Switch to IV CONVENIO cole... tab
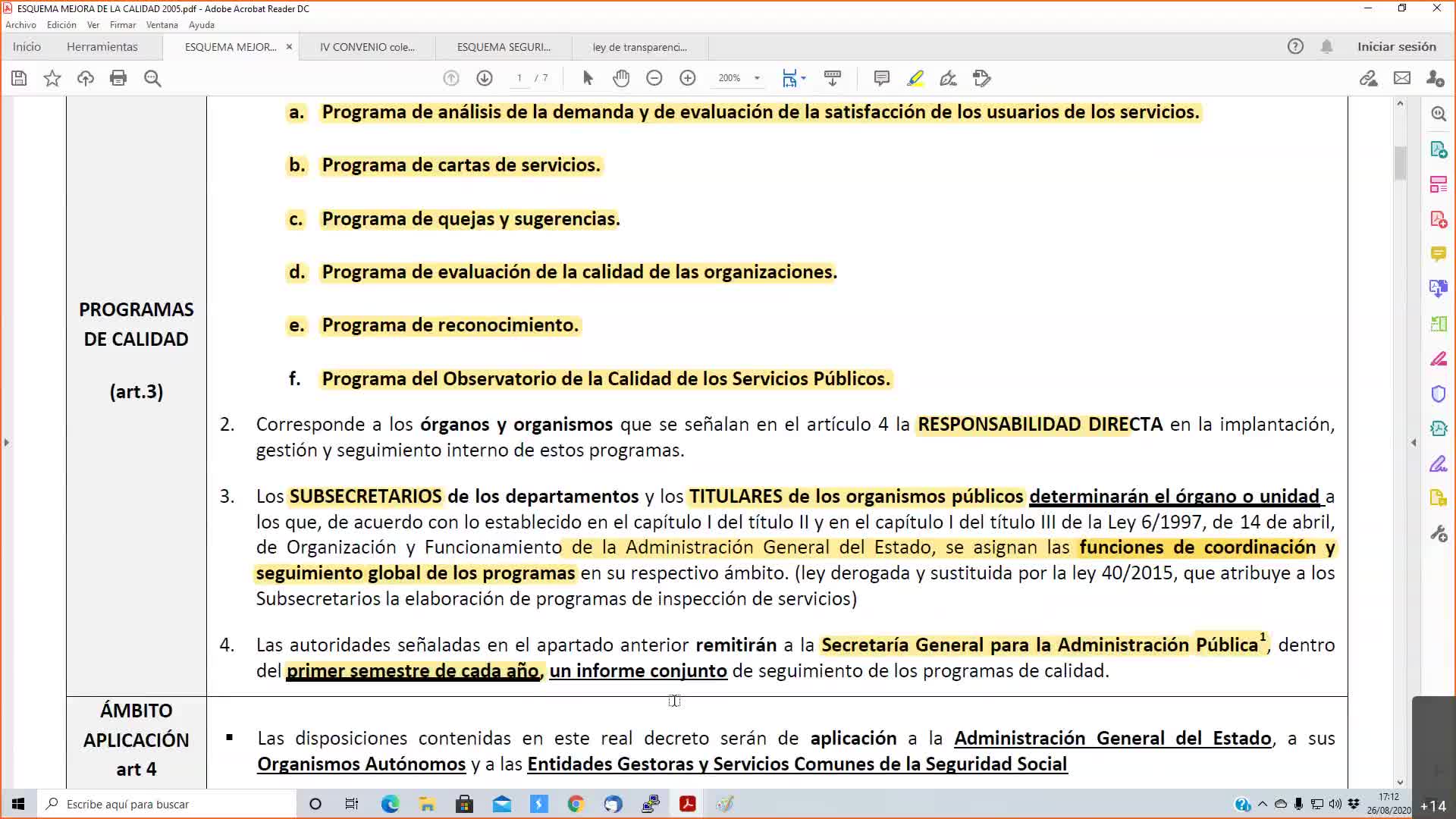This screenshot has width=1456, height=819. (x=367, y=47)
